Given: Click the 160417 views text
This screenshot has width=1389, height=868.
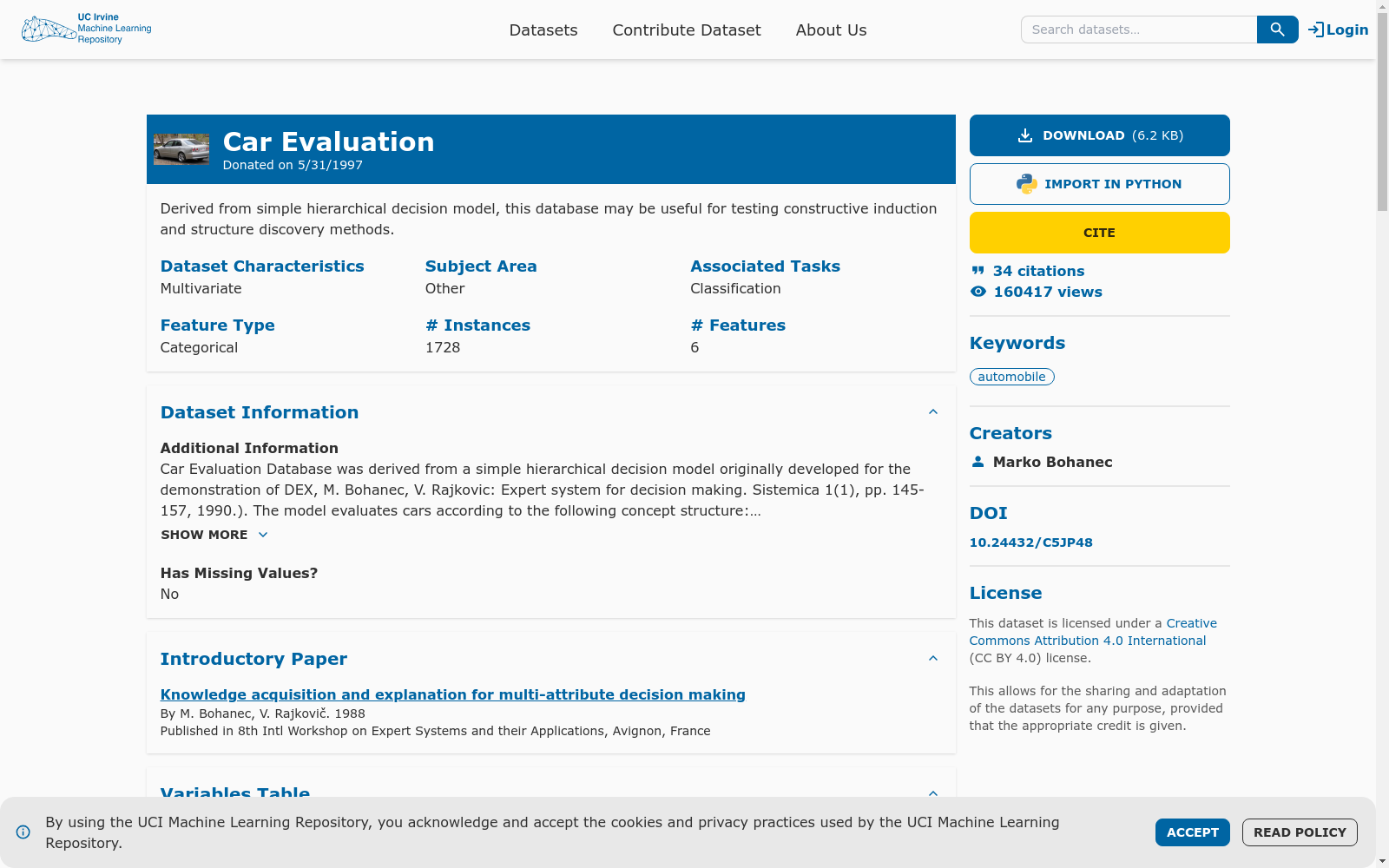Looking at the screenshot, I should (x=1048, y=292).
